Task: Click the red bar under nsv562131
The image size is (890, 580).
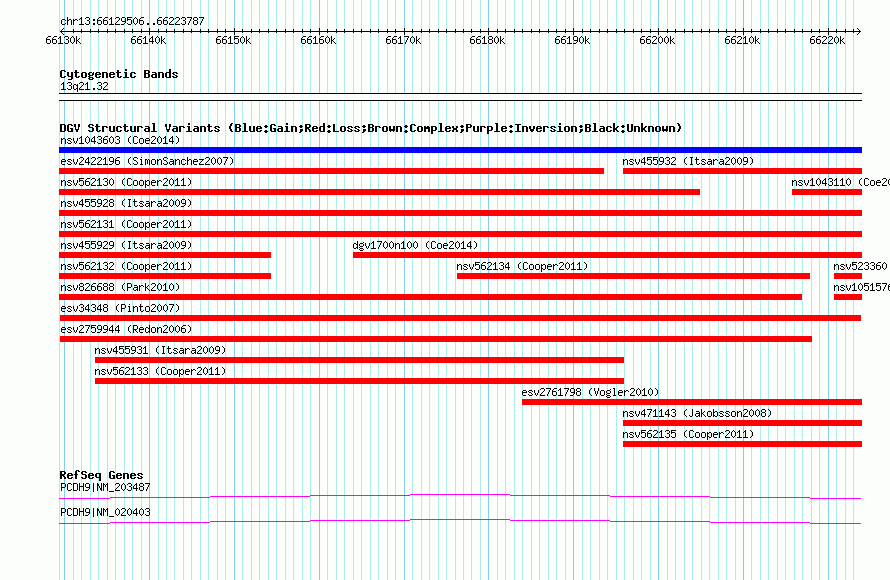Action: (460, 234)
